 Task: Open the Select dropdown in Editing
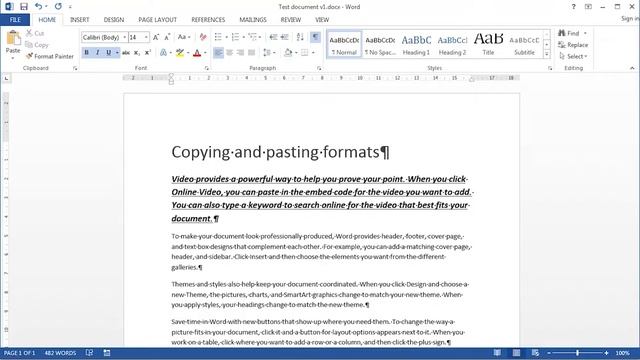coord(574,56)
